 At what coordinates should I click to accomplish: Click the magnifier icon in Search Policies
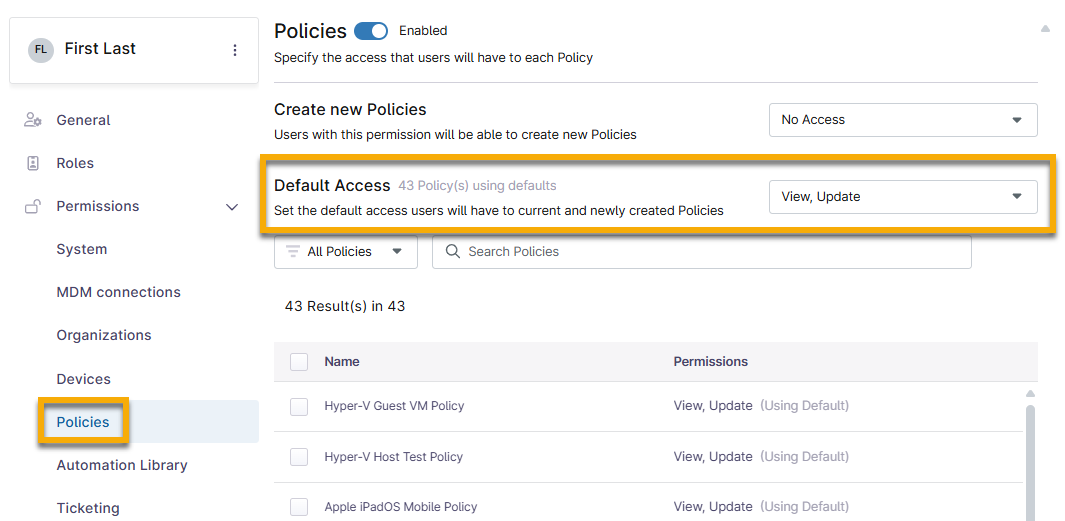pos(452,252)
